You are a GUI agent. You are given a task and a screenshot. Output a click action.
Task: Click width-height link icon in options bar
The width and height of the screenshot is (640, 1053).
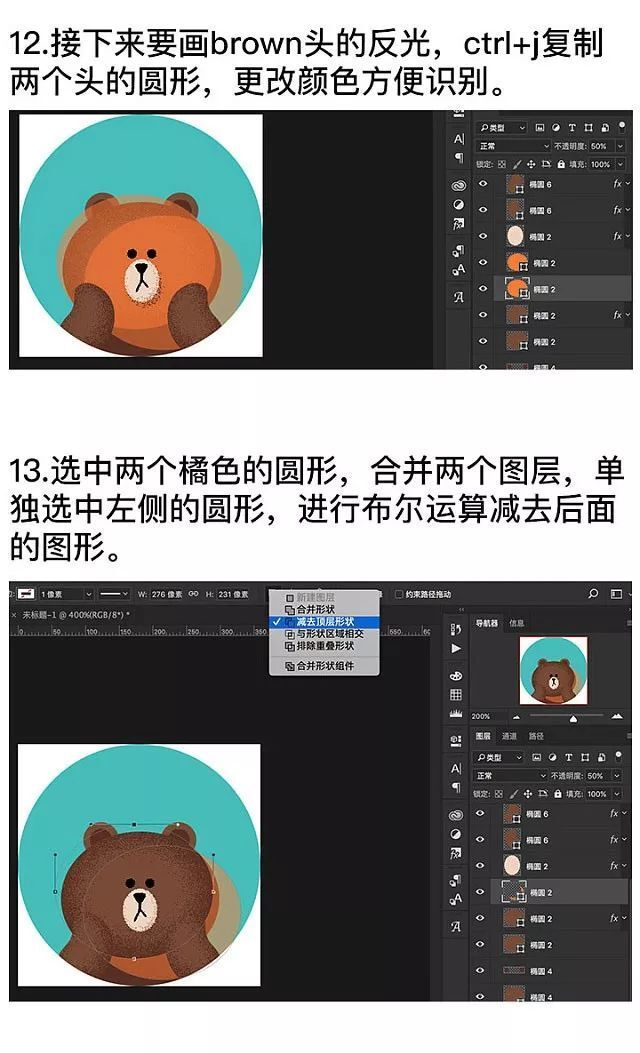[x=193, y=594]
